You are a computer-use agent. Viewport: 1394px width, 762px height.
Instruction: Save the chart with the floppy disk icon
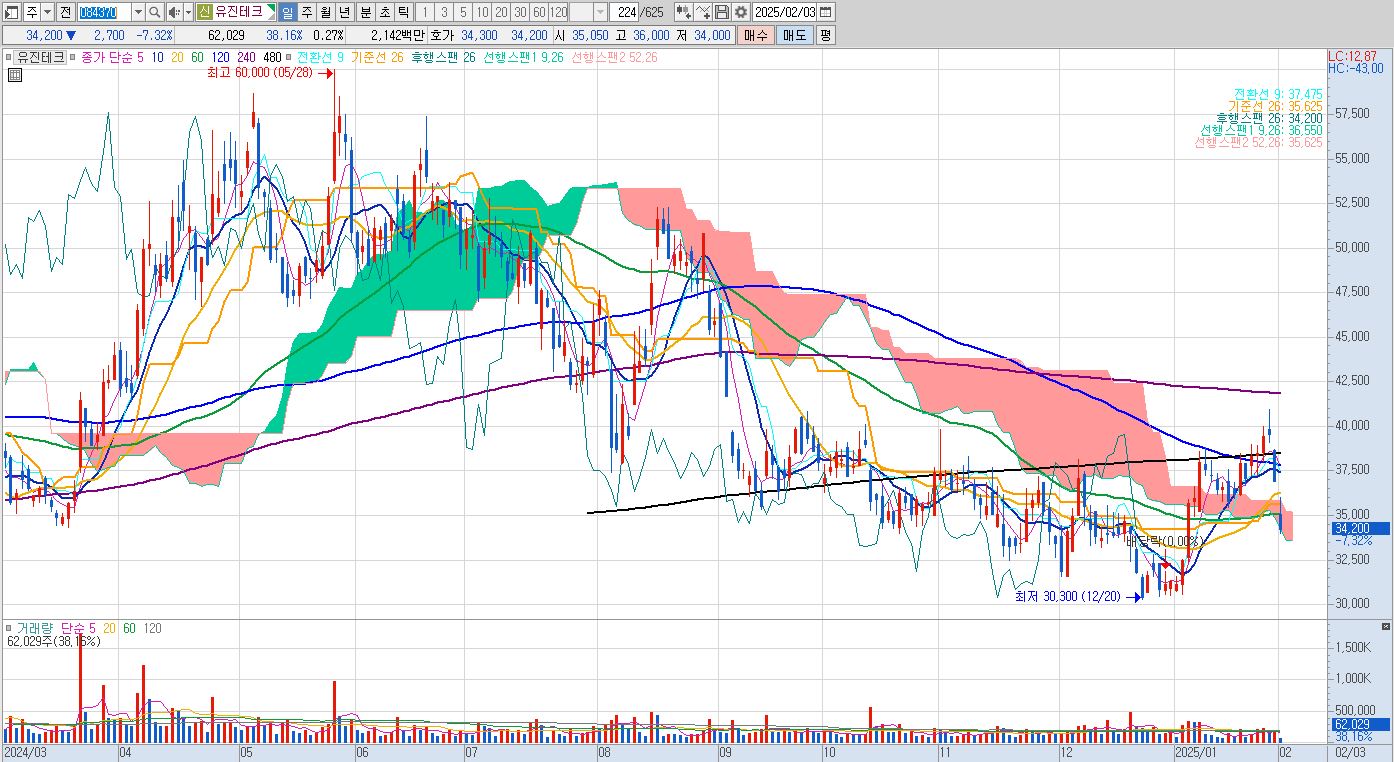(722, 12)
